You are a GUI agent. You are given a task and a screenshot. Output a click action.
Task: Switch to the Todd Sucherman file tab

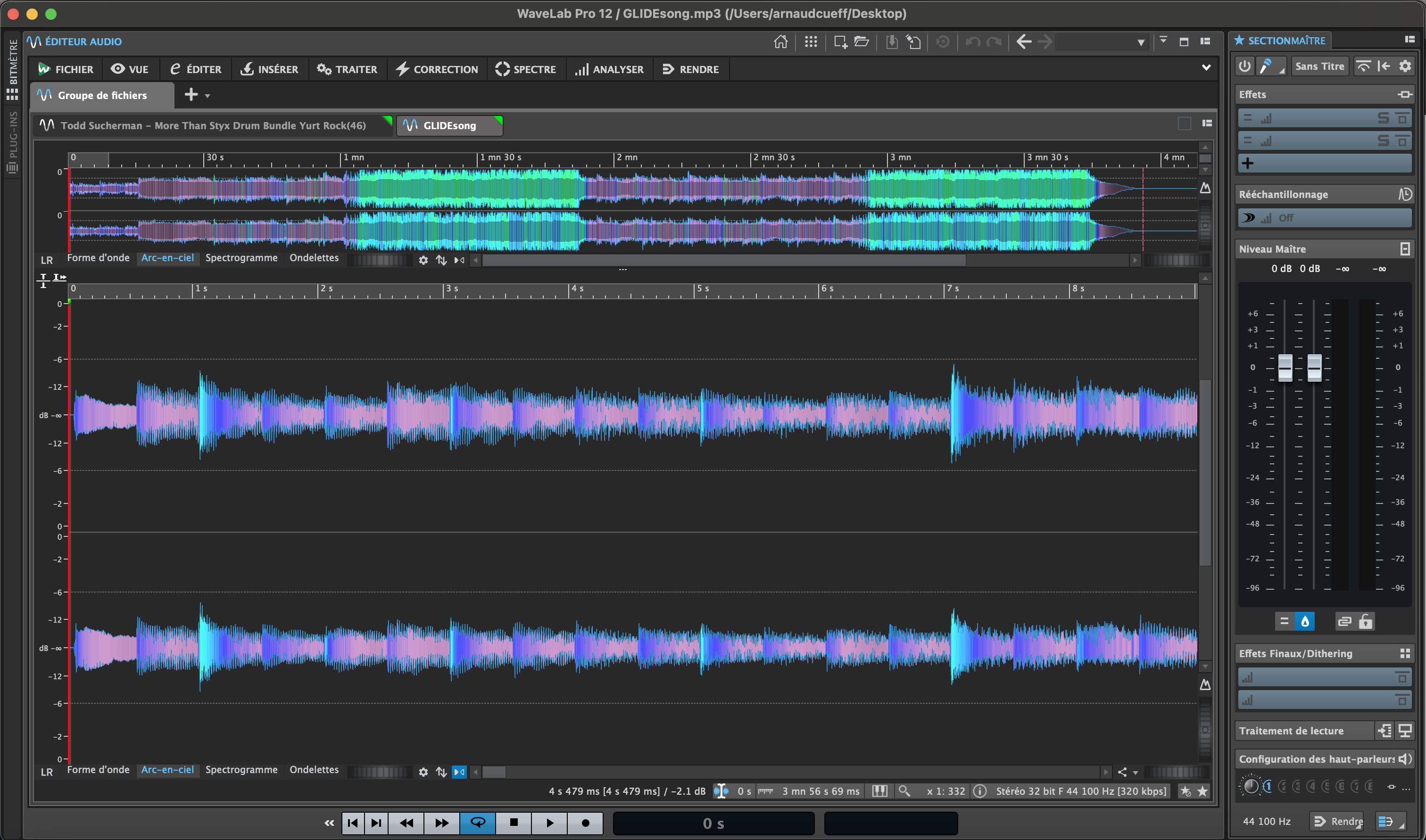[x=213, y=126]
